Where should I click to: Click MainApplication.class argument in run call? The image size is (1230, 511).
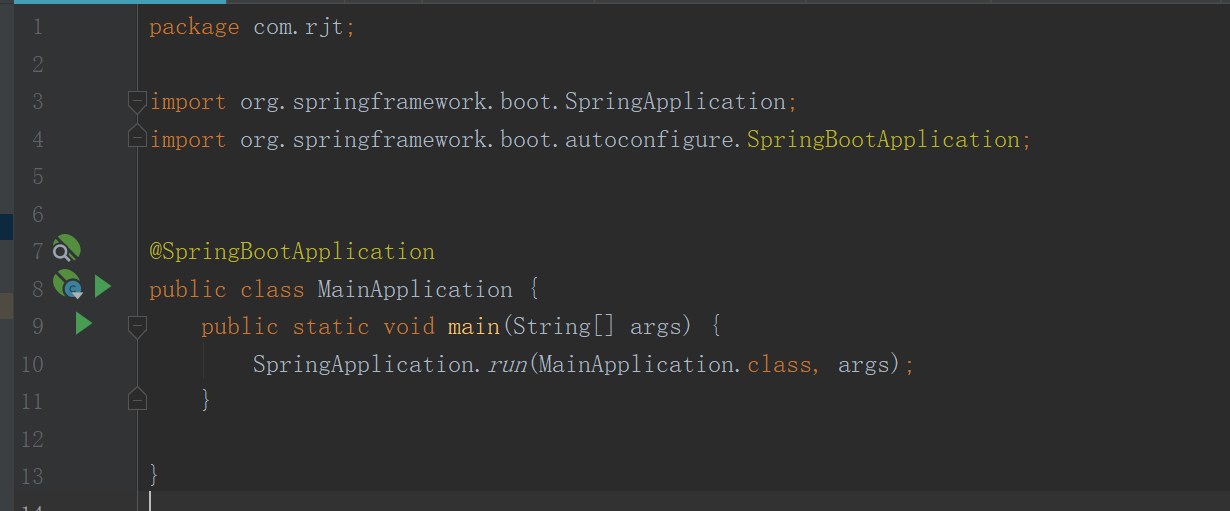pyautogui.click(x=676, y=364)
